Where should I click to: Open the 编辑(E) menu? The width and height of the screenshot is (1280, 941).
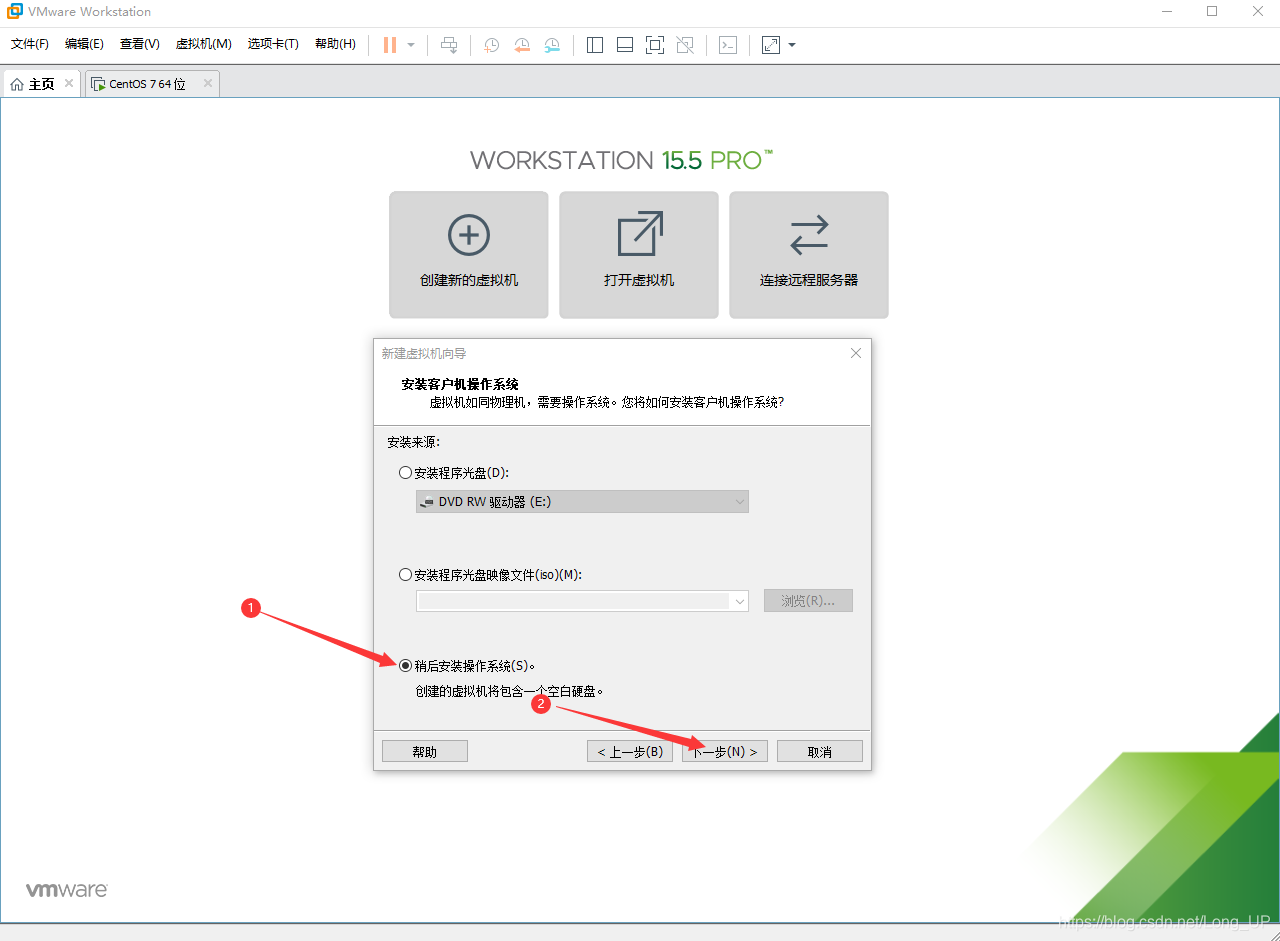(84, 44)
